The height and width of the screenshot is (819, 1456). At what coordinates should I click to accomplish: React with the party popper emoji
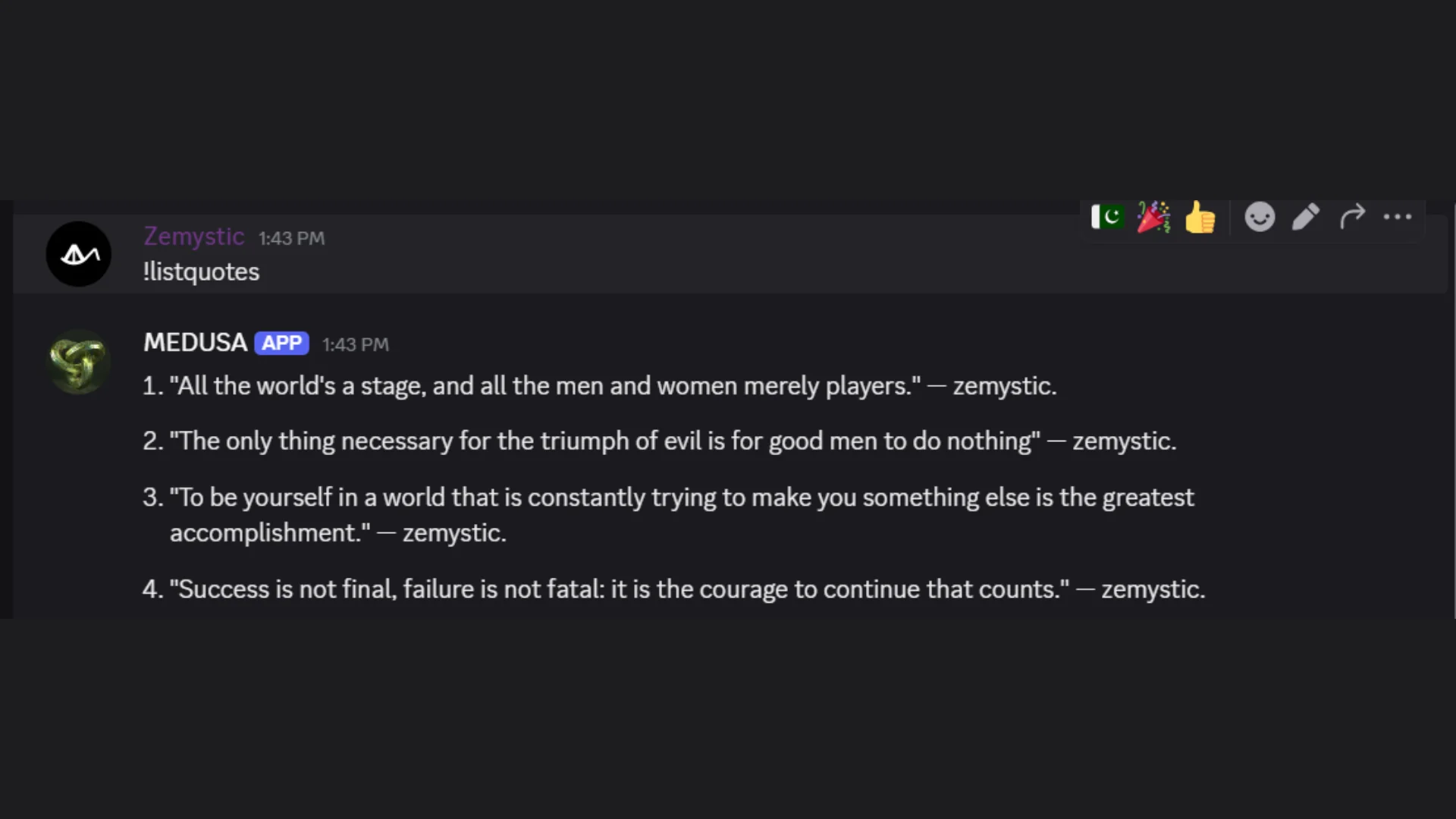click(x=1153, y=218)
